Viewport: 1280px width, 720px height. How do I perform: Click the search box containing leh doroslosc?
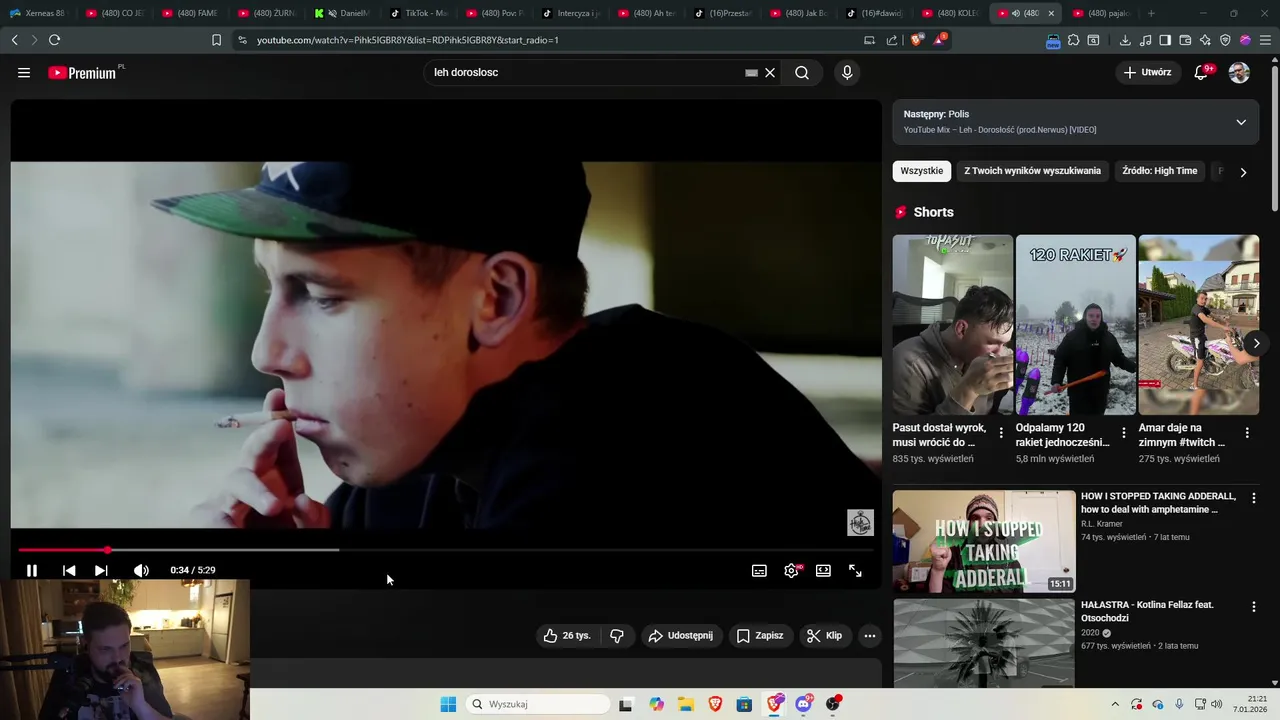point(585,72)
